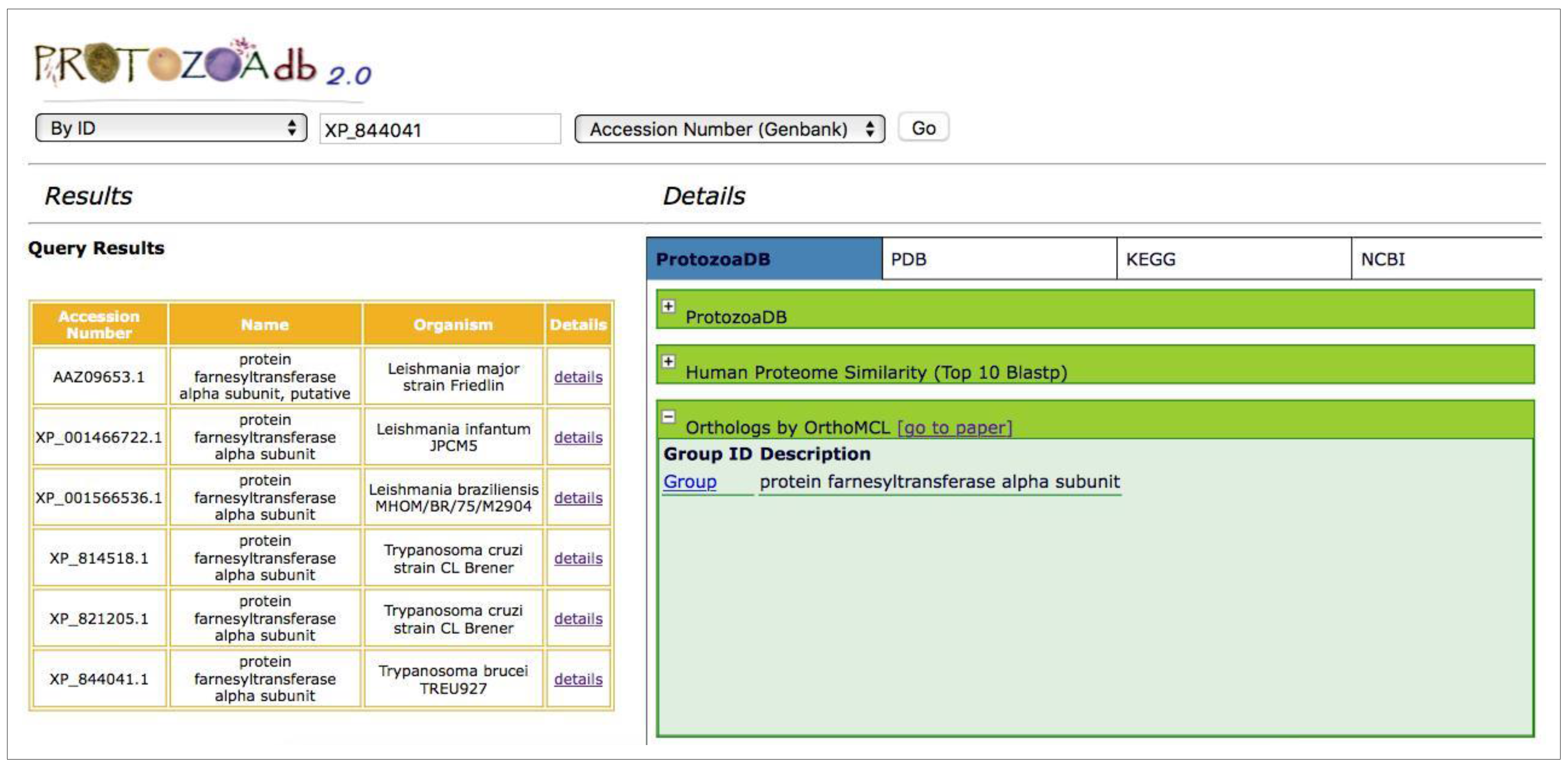Image resolution: width=1568 pixels, height=767 pixels.
Task: Switch to the PDB tab
Action: [998, 260]
